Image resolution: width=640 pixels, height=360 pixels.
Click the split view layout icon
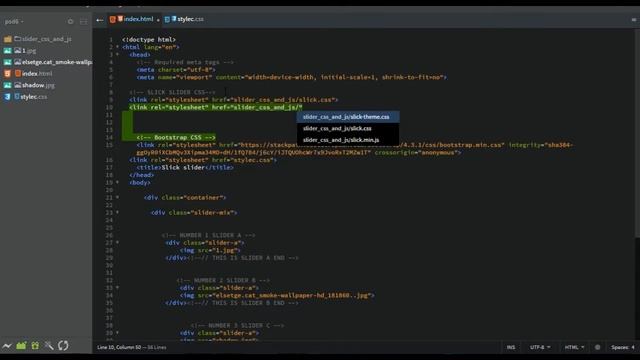point(83,22)
